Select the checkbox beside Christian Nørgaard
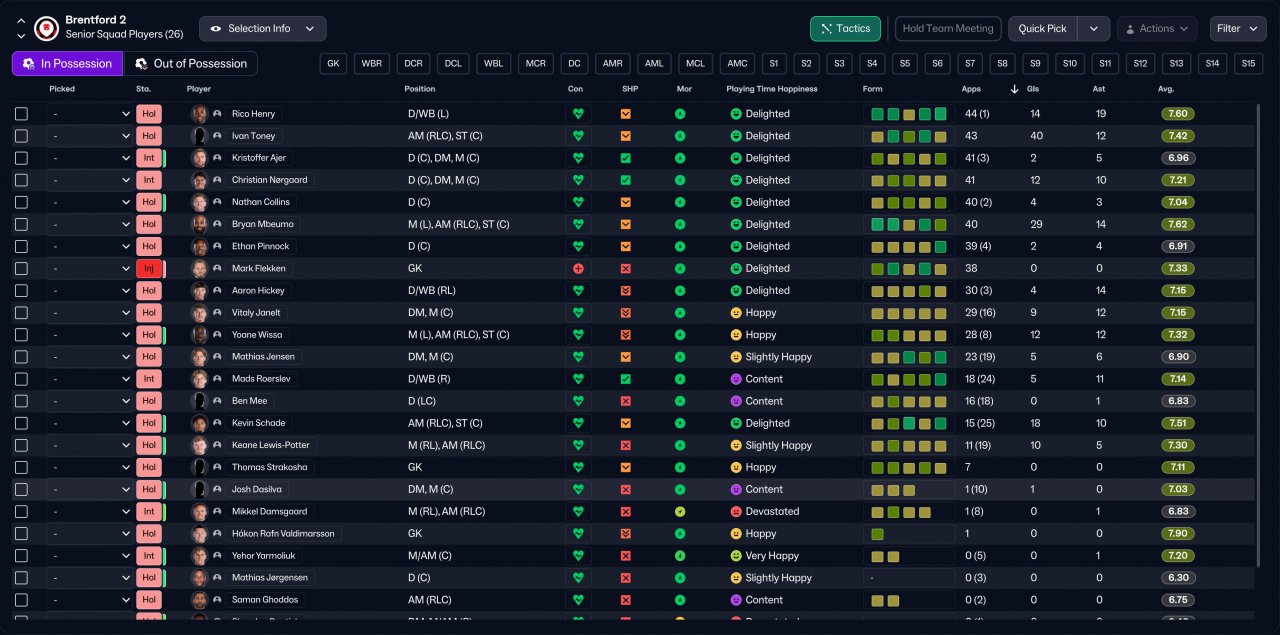This screenshot has height=635, width=1280. coord(22,180)
